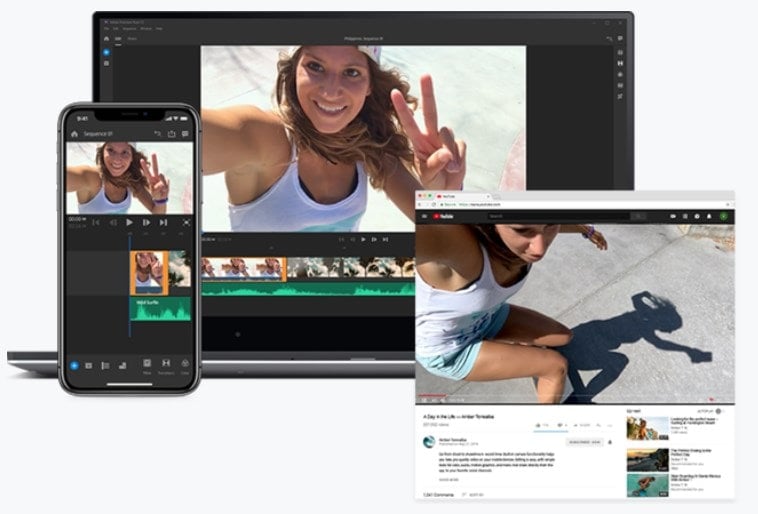Open the third Up next skateboarding video thumbnail
Viewport: 758px width, 514px height.
click(x=647, y=485)
